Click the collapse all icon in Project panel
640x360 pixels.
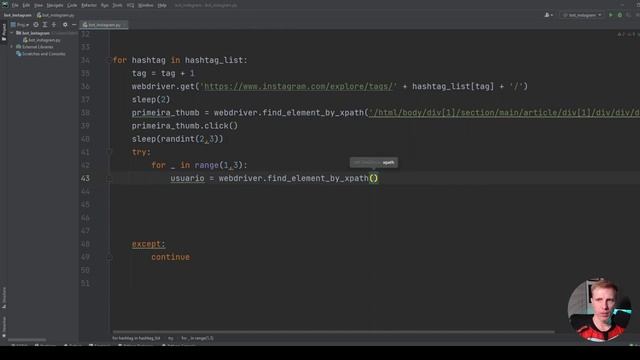pyautogui.click(x=53, y=25)
